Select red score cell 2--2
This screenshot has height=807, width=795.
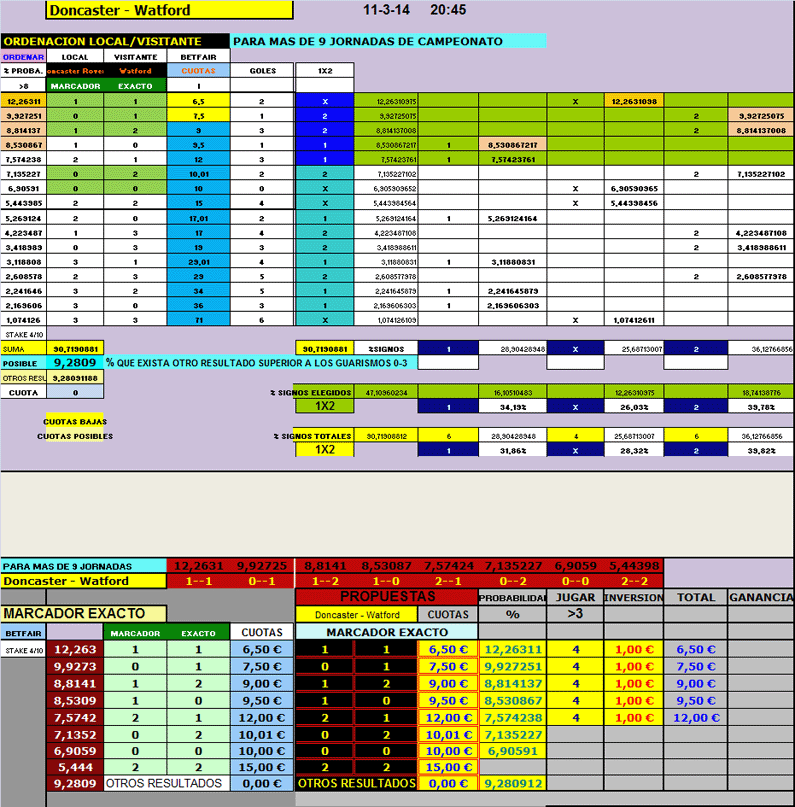click(634, 581)
